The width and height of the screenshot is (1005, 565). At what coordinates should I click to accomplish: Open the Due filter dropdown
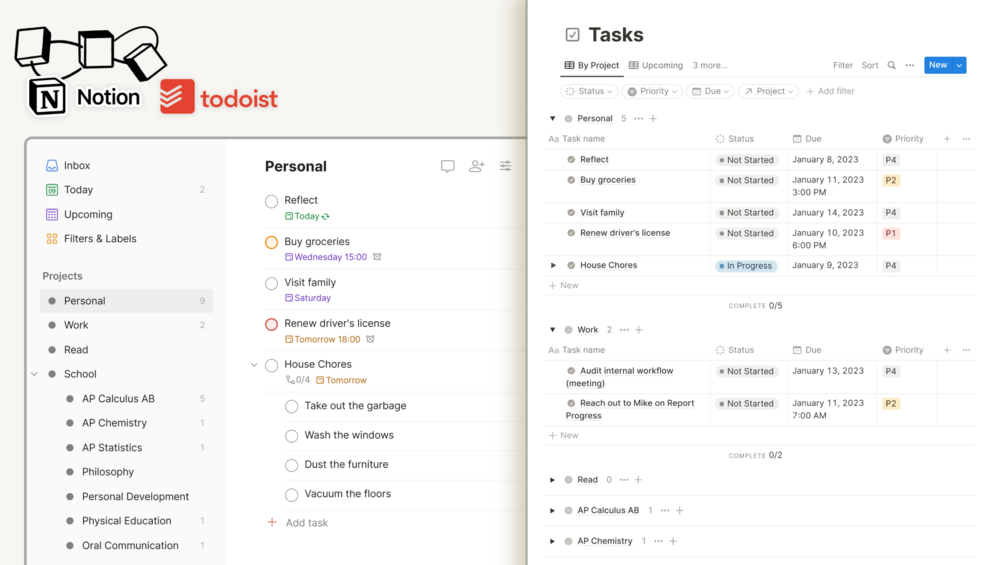click(710, 92)
